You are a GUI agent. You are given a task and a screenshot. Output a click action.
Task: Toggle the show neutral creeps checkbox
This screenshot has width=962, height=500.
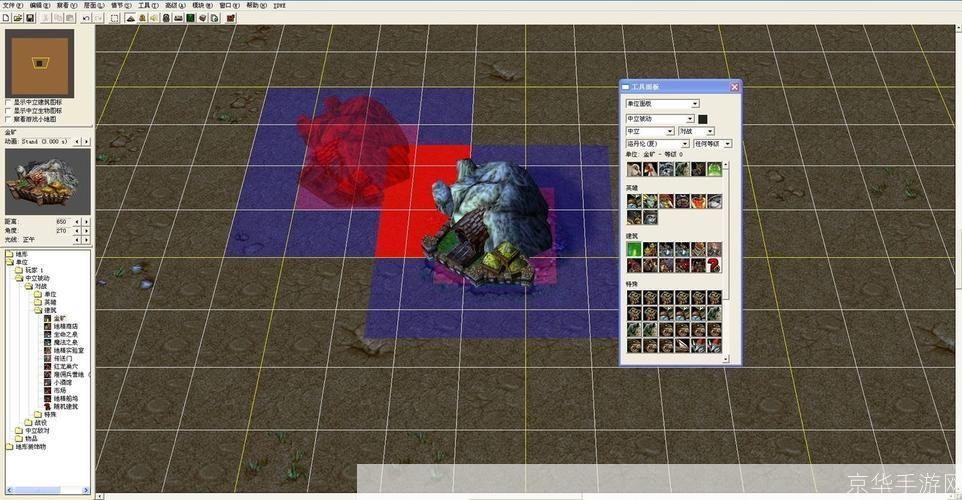8,111
